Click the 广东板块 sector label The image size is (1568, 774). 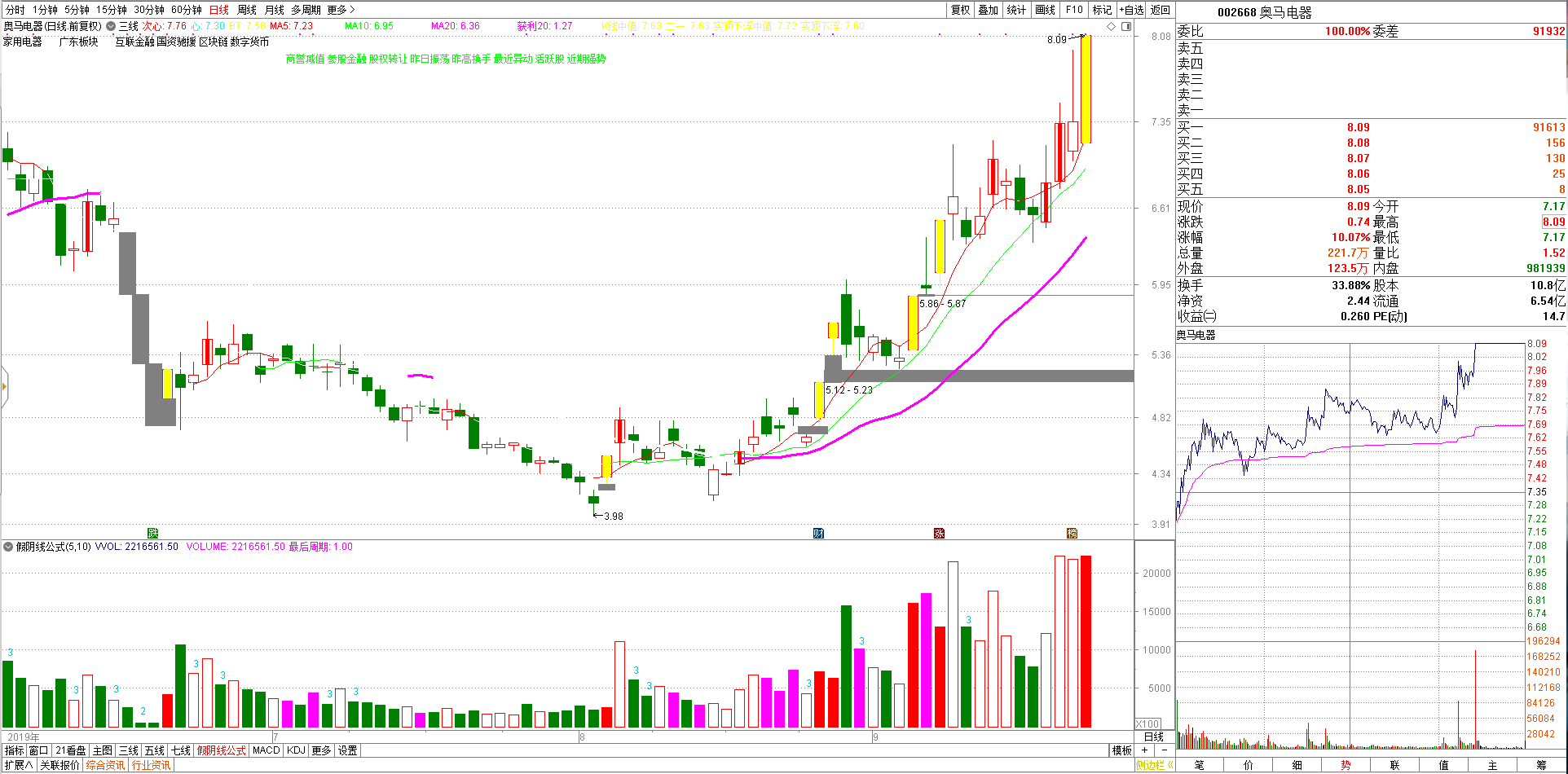coord(78,42)
